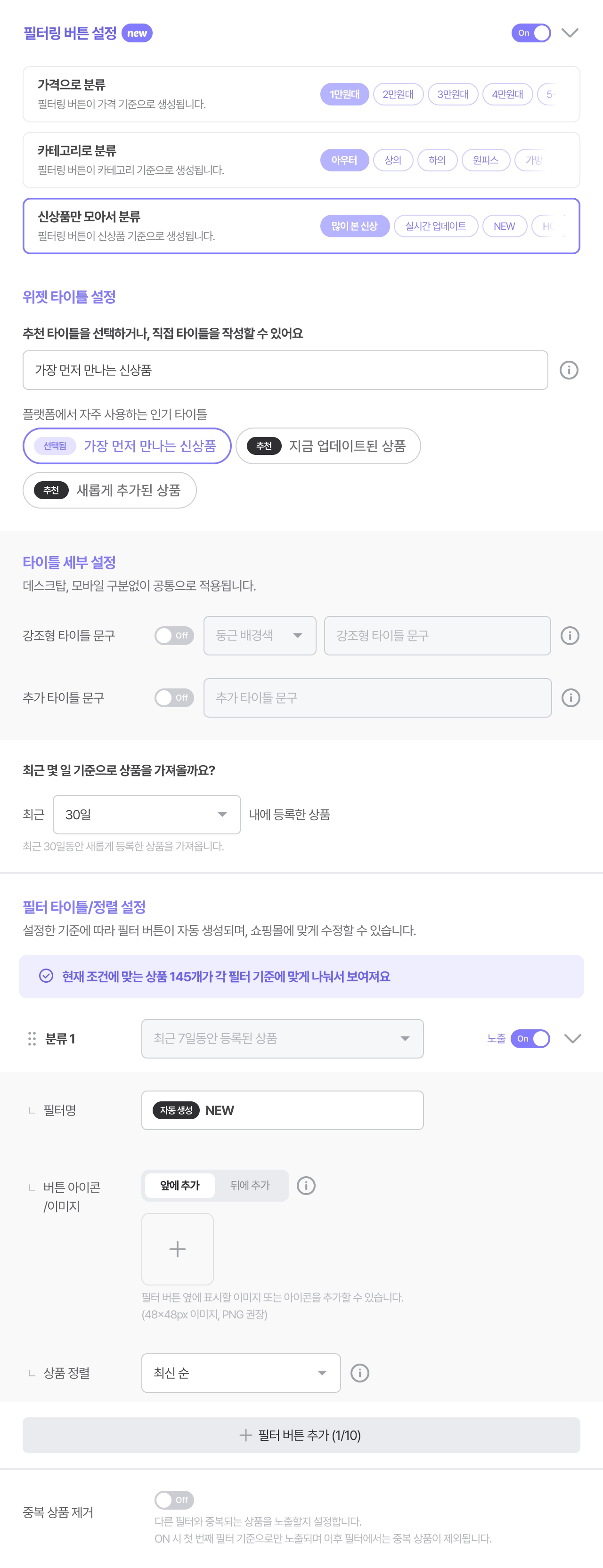Click 필터 버튼 추가 (1/10) button
This screenshot has width=603, height=1568.
[301, 1435]
